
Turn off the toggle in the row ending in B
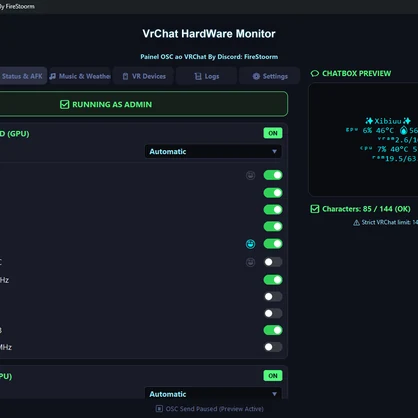click(273, 330)
